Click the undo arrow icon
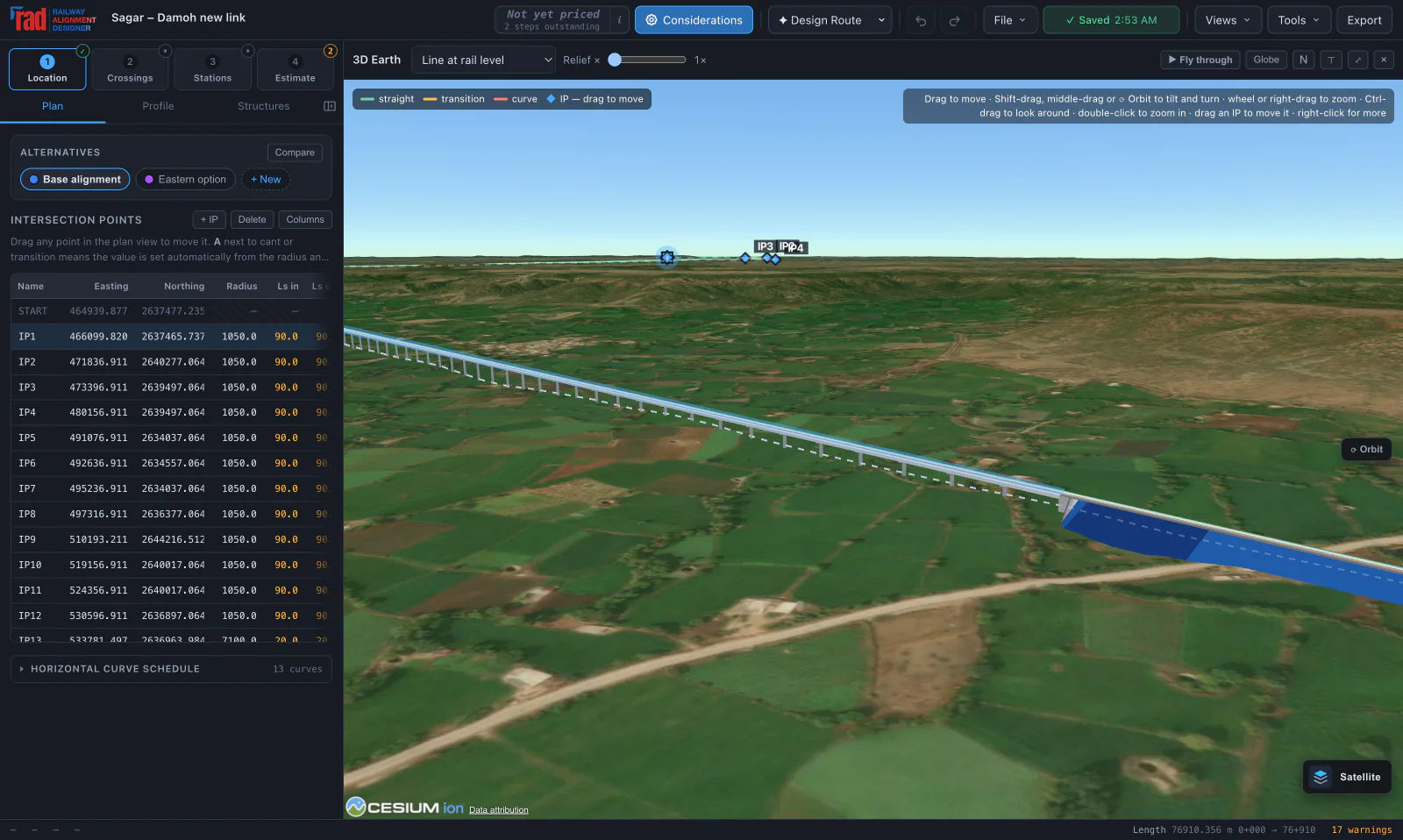 921,20
